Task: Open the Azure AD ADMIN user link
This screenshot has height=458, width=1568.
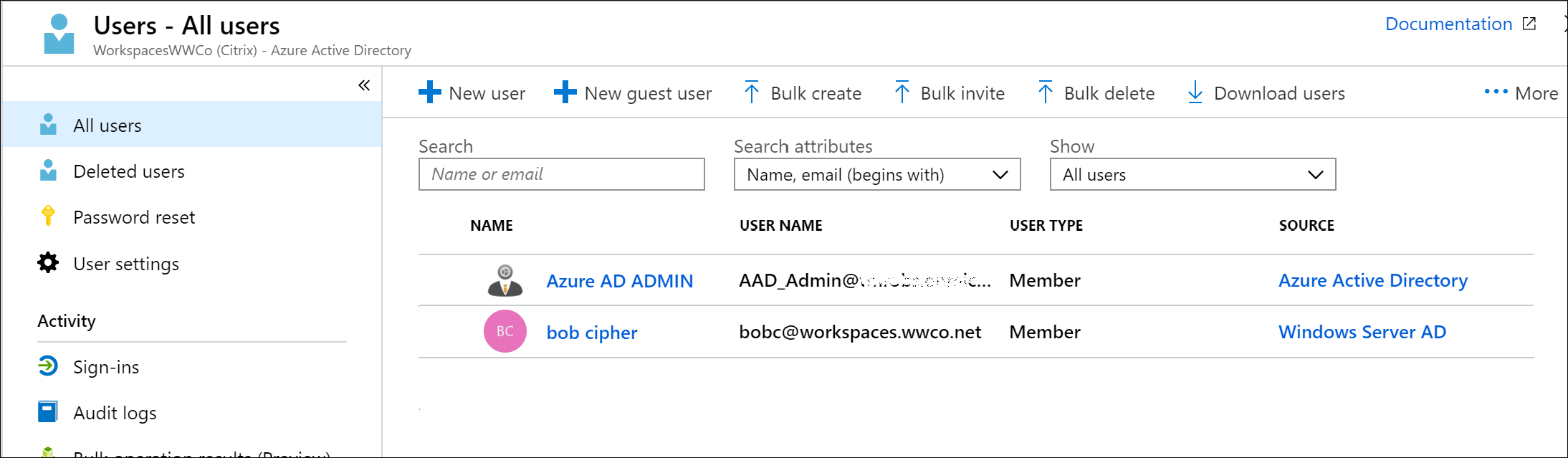Action: click(x=619, y=281)
